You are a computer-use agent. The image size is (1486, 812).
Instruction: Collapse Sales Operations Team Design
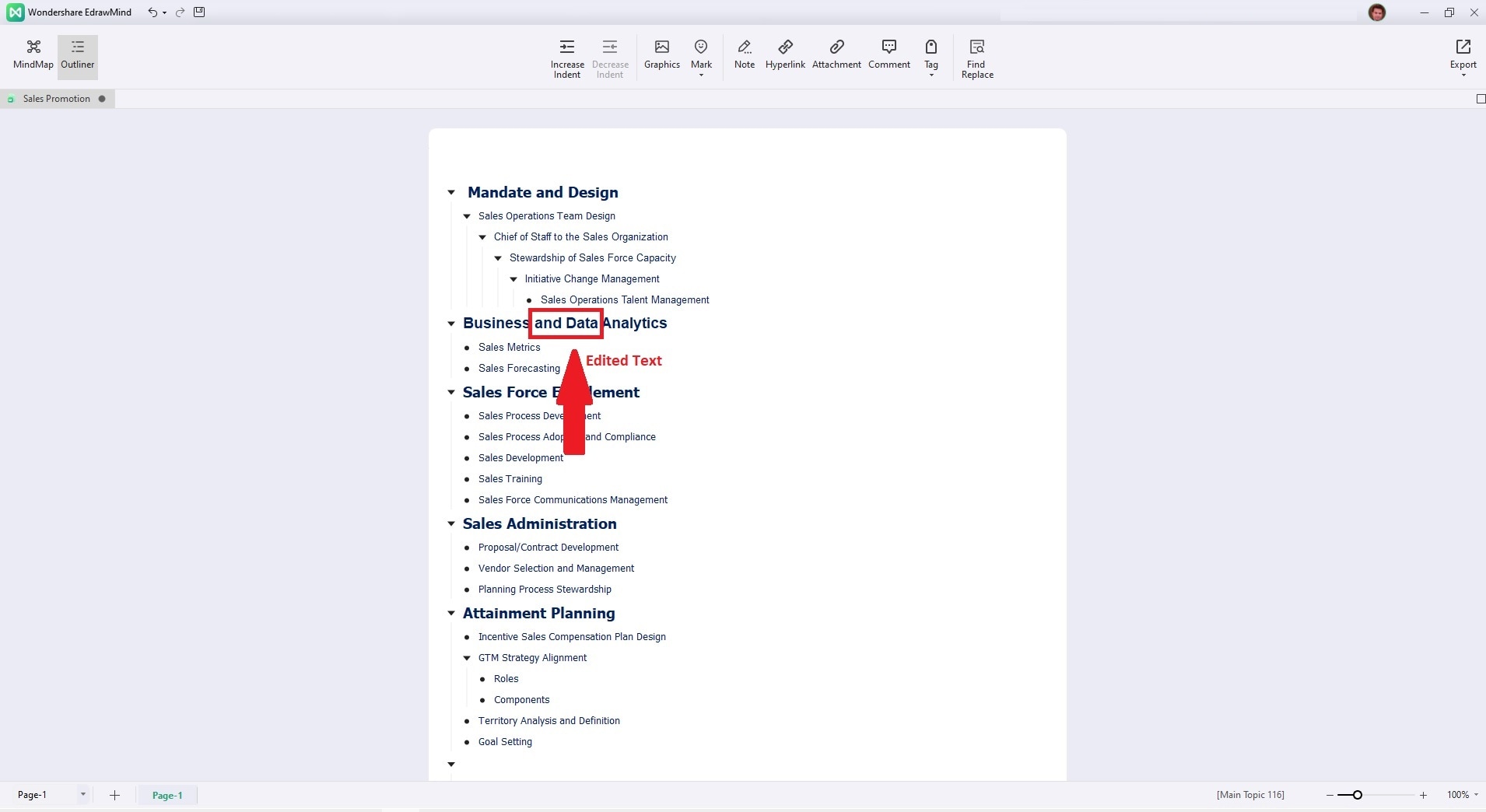coord(467,216)
